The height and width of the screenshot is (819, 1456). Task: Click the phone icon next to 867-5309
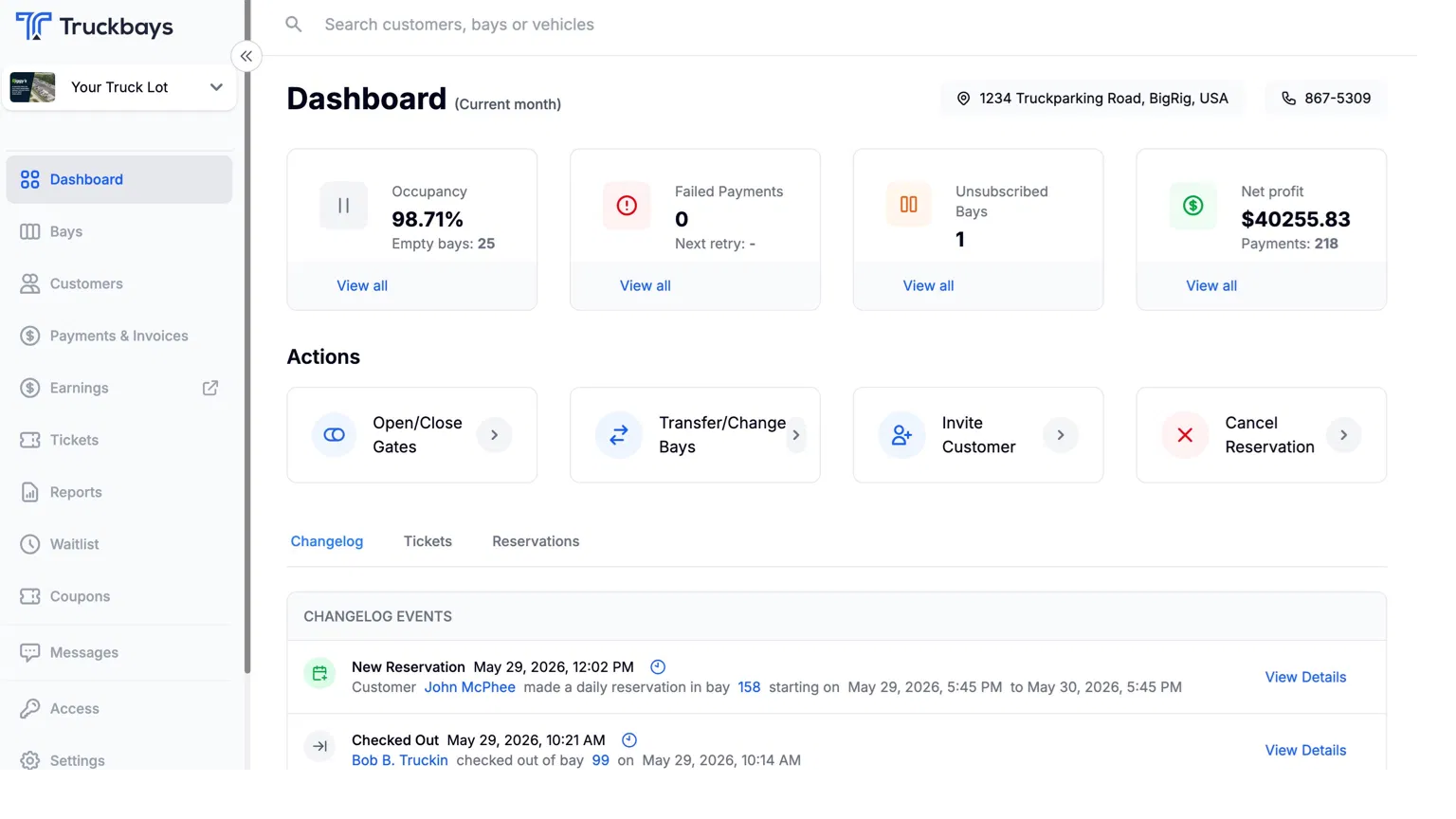point(1289,99)
